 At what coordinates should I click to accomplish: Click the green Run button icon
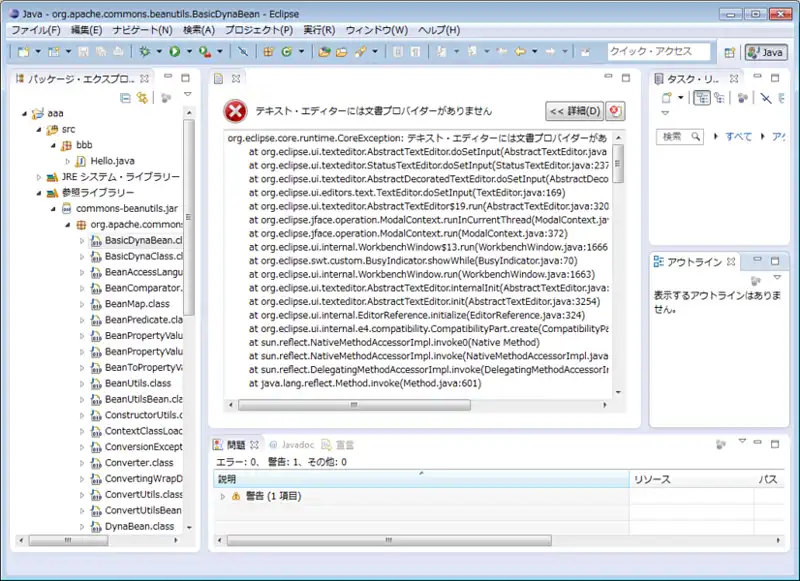175,52
